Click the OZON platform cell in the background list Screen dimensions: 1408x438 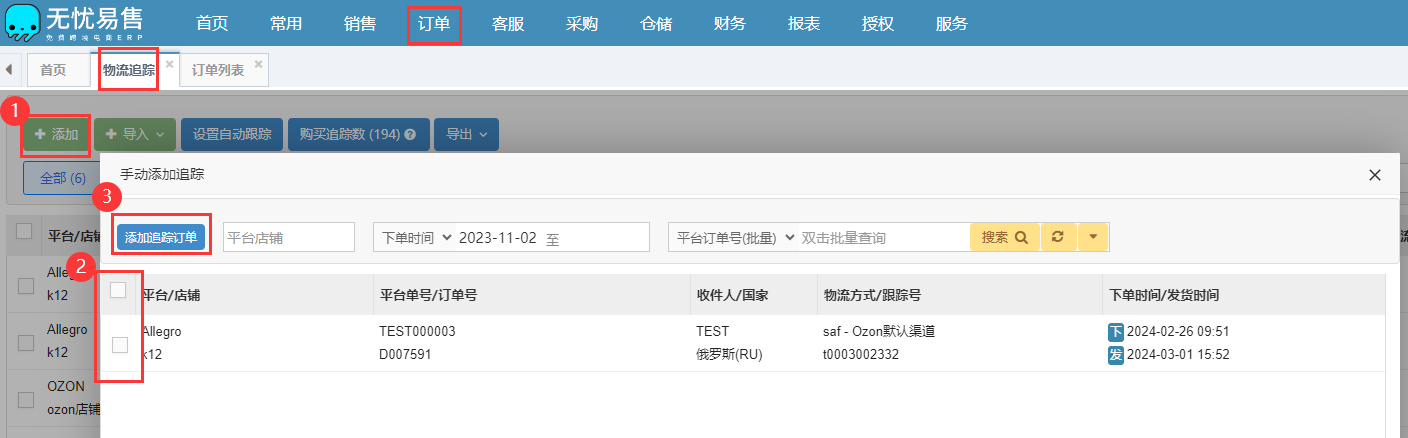tap(66, 386)
